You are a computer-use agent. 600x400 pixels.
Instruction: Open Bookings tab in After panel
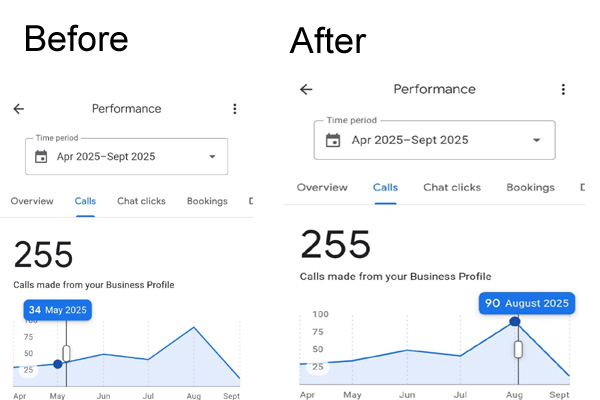(530, 187)
